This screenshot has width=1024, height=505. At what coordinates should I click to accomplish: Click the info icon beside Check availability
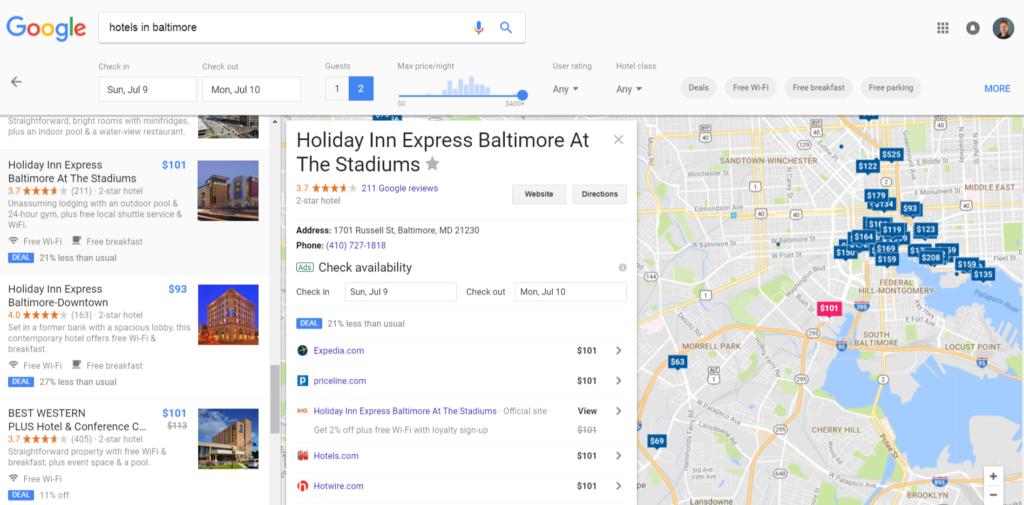tap(622, 267)
